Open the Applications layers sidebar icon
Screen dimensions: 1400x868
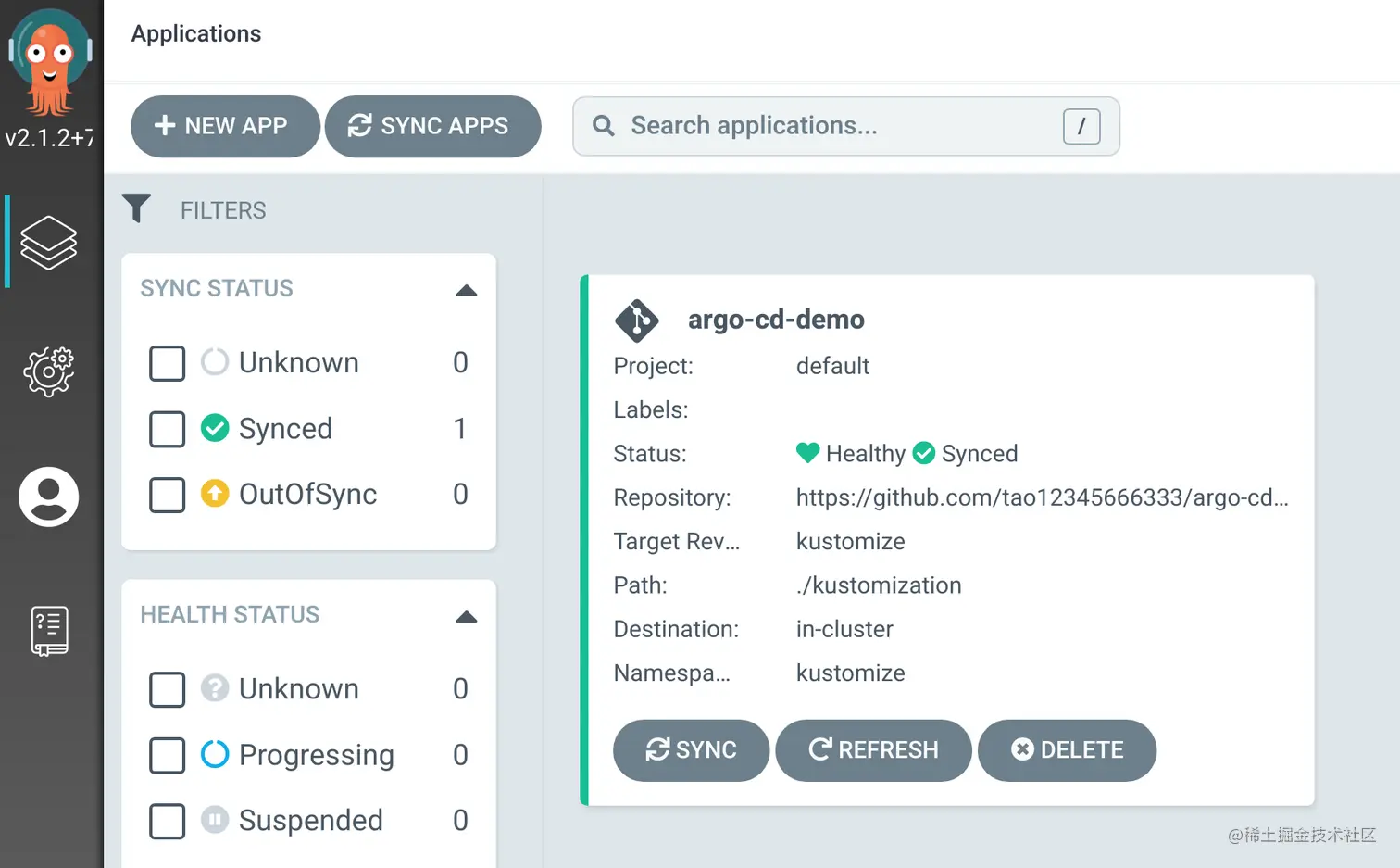click(x=49, y=243)
